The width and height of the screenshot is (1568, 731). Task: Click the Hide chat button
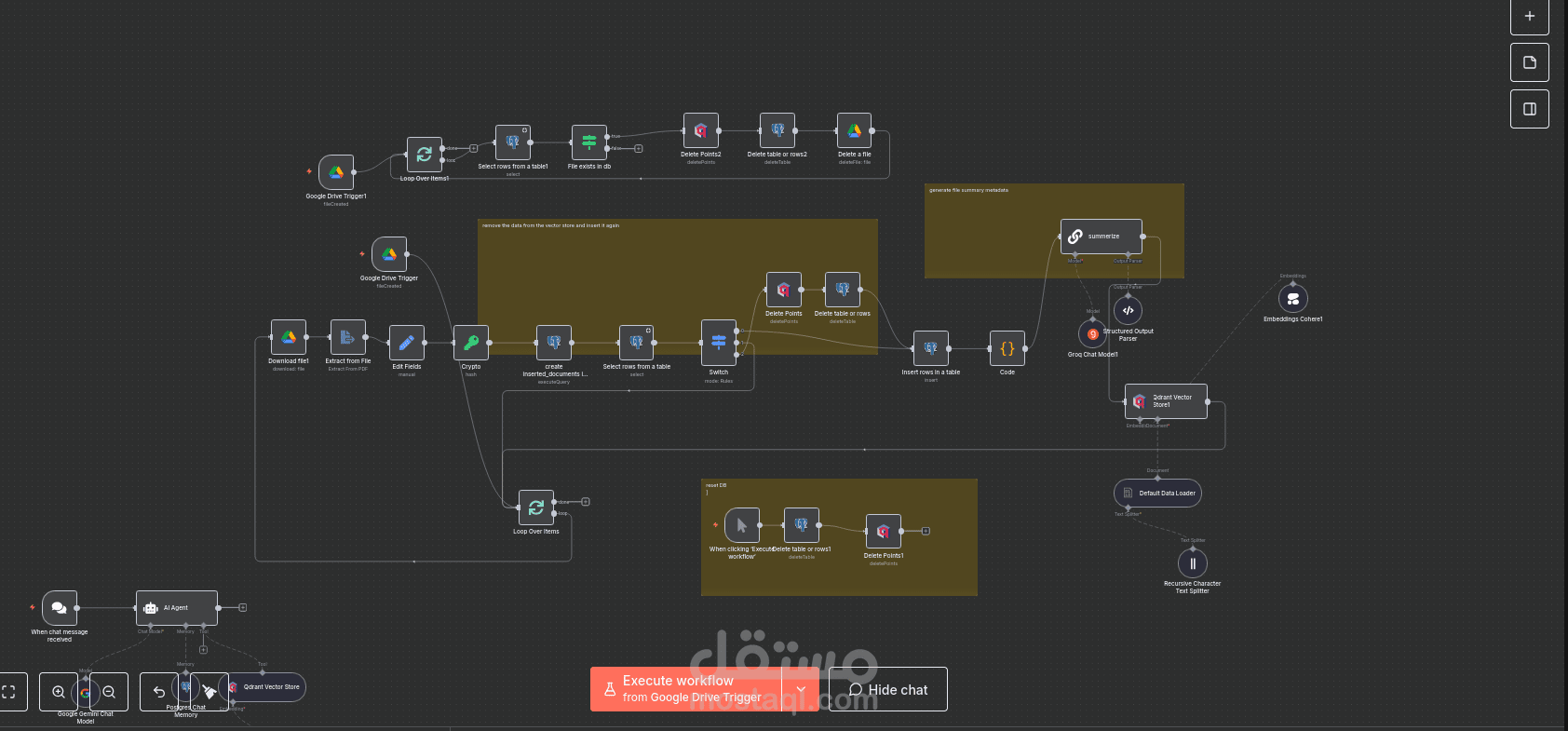pos(888,689)
